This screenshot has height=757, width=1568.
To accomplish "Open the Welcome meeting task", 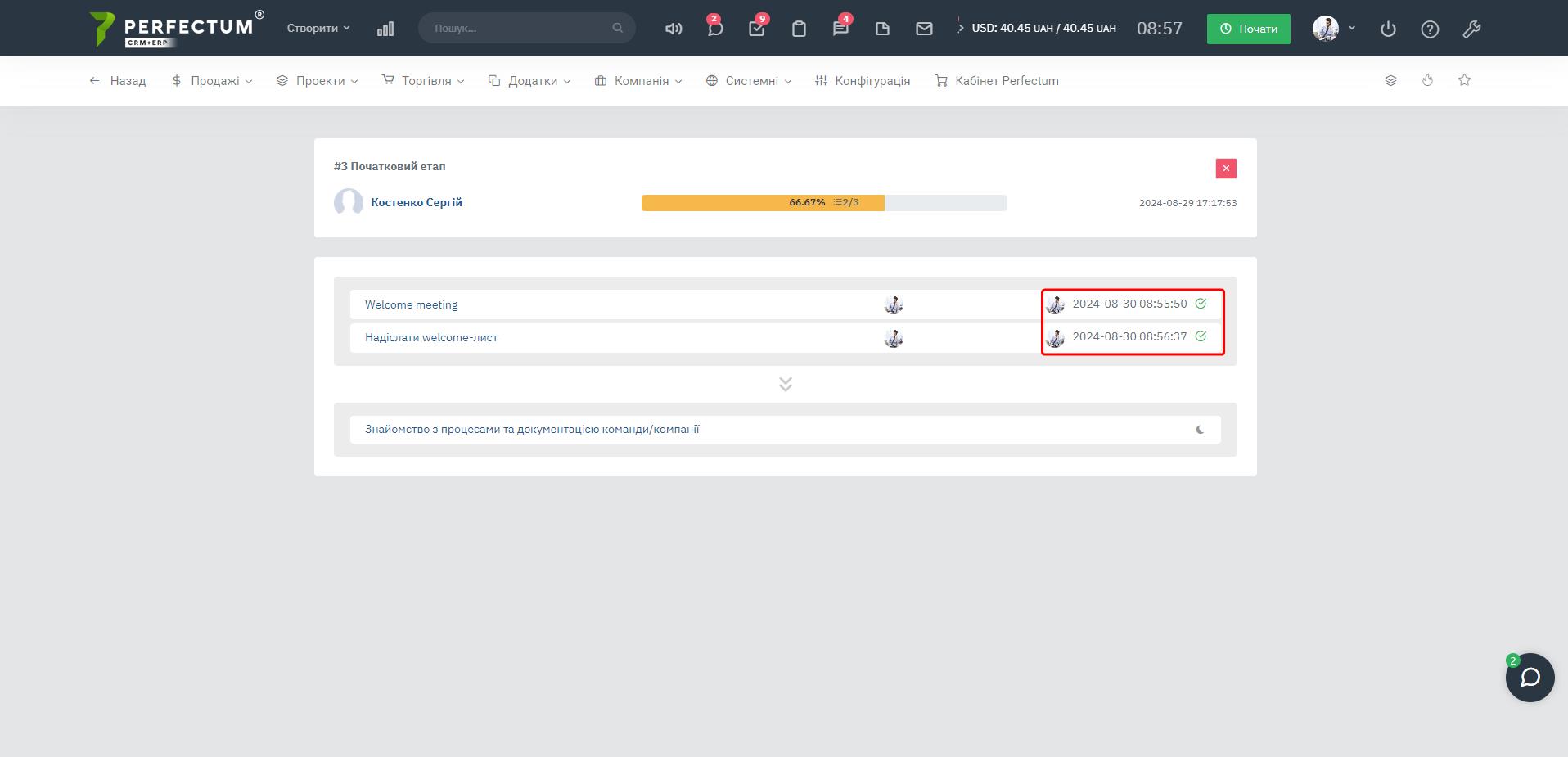I will coord(412,304).
